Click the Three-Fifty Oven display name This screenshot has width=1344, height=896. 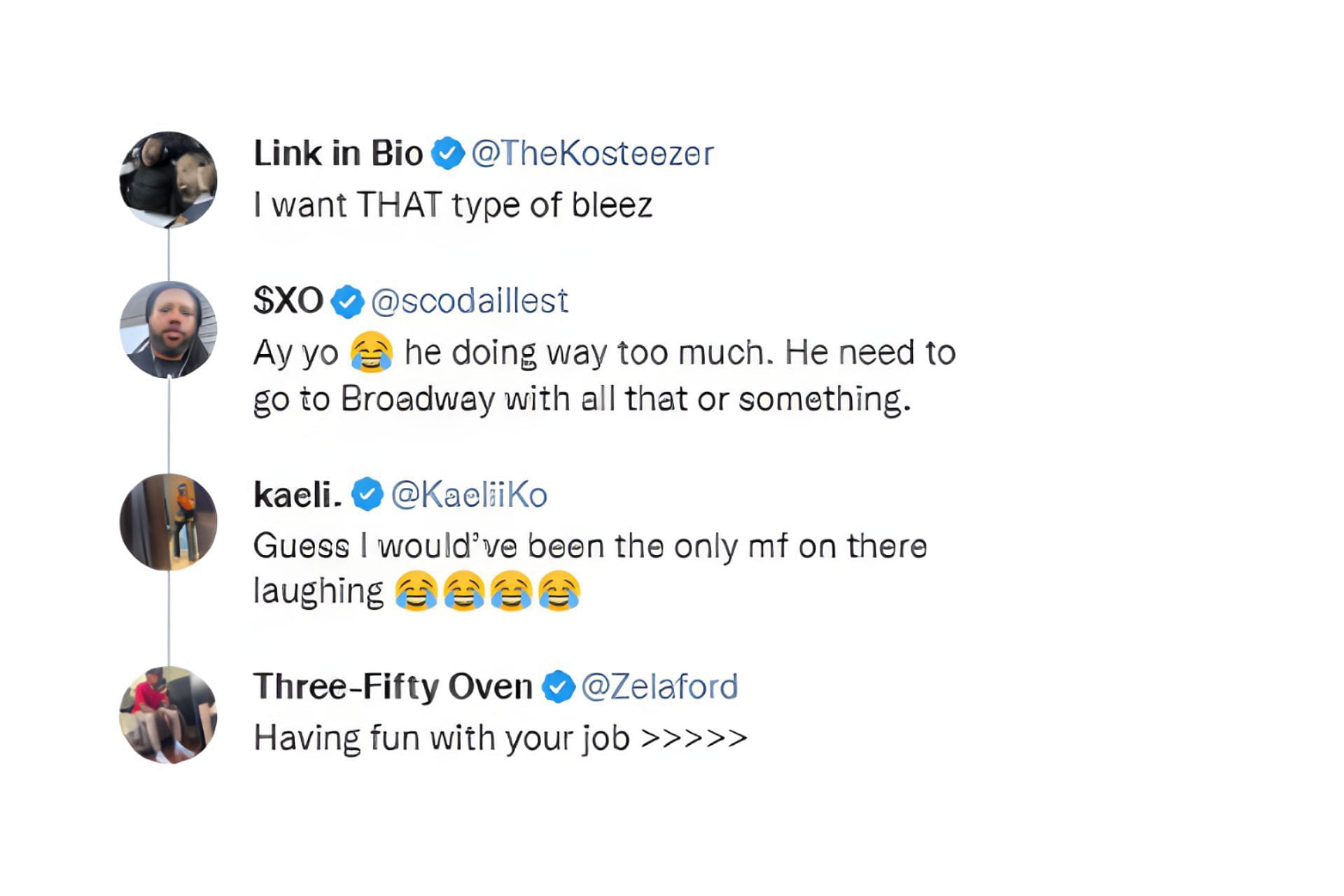pyautogui.click(x=393, y=687)
